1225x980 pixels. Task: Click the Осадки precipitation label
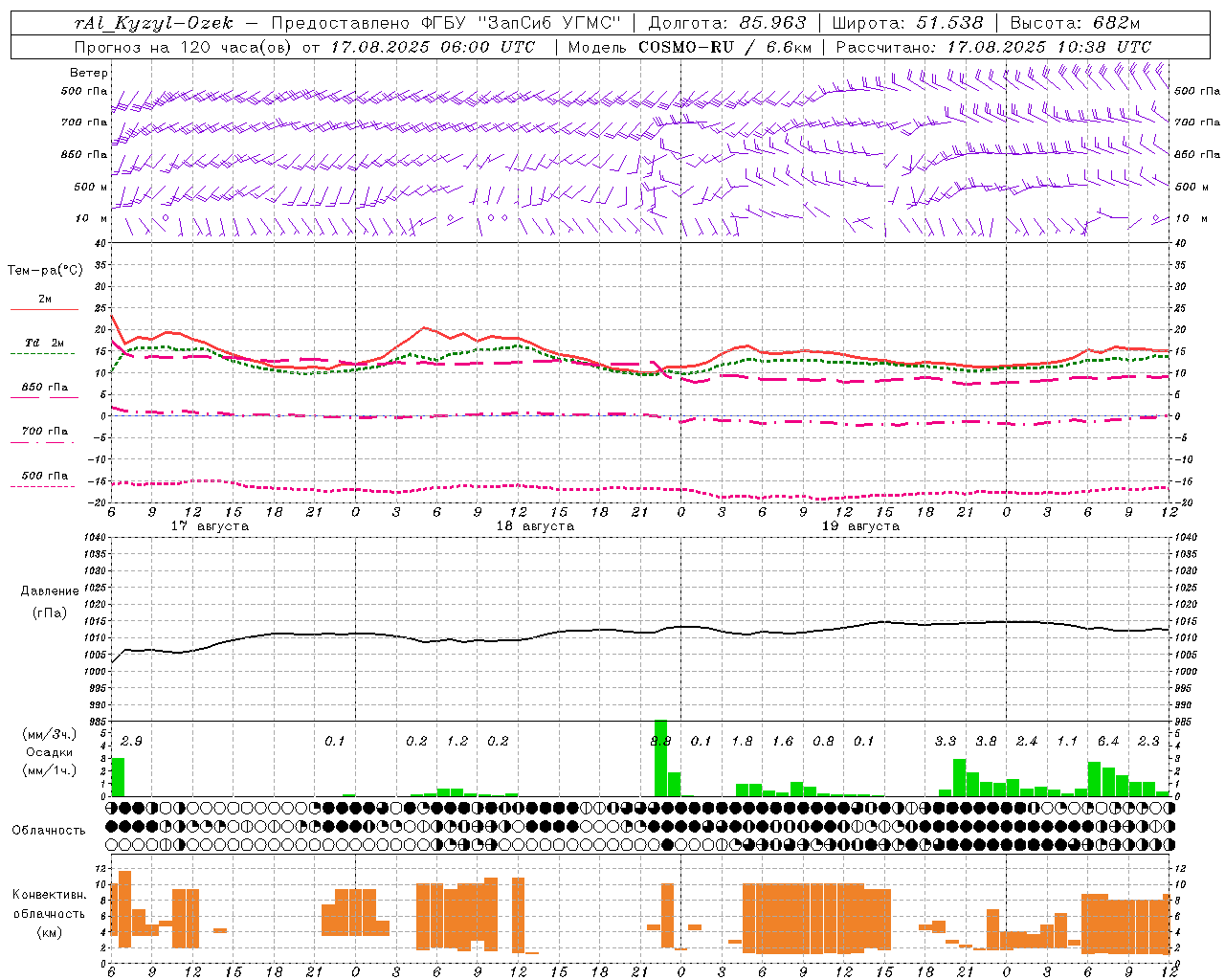click(x=49, y=752)
